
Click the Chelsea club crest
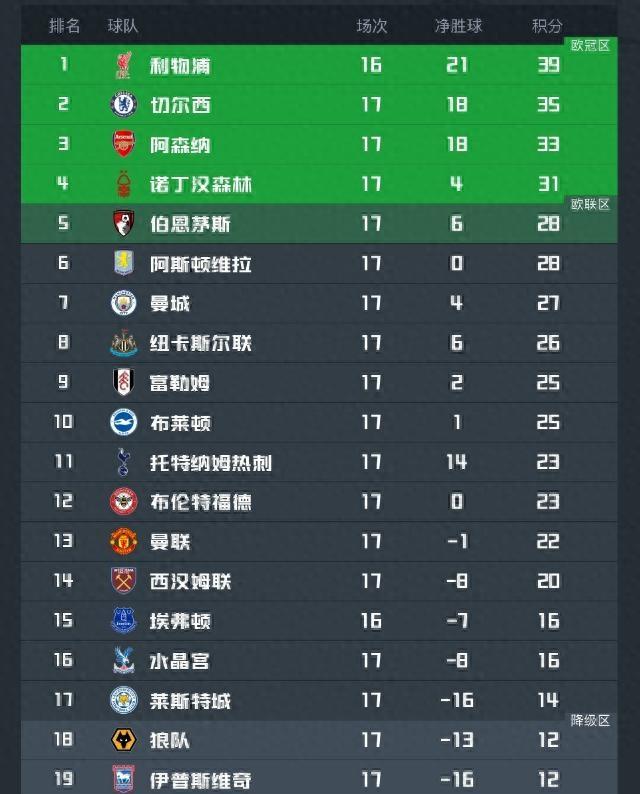coord(123,105)
